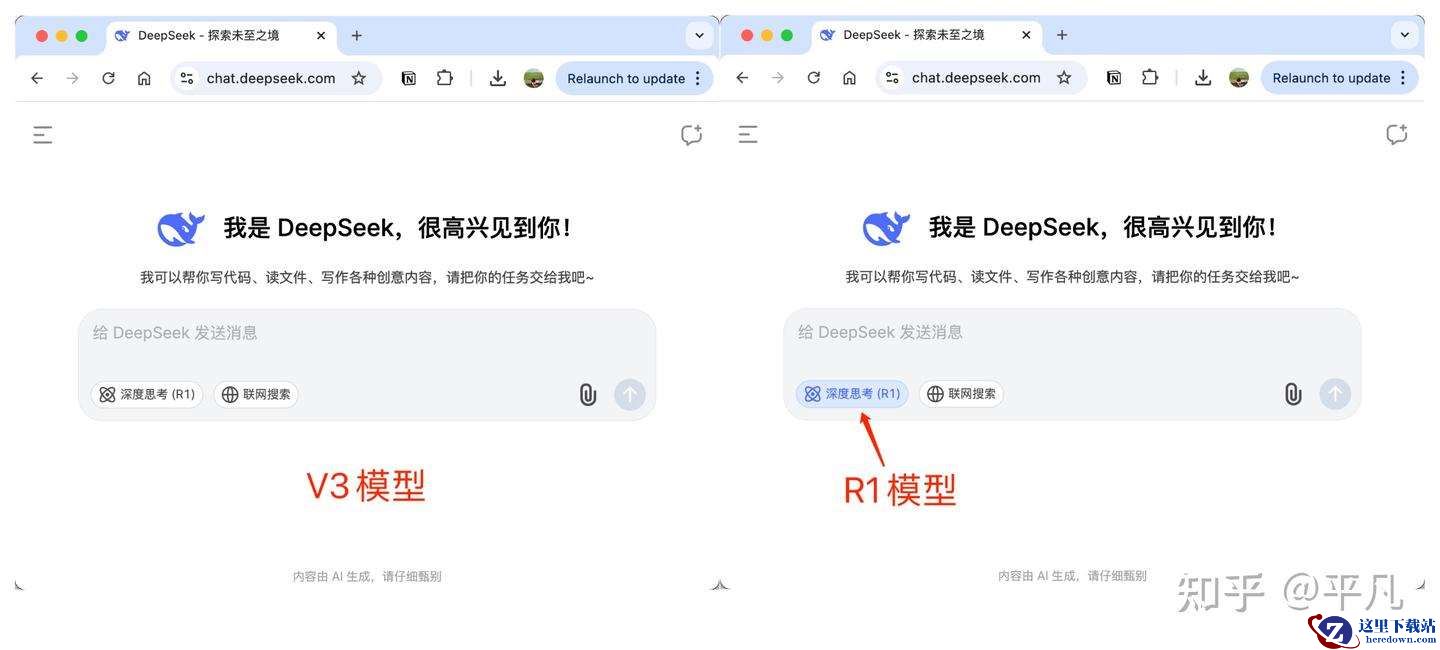
Task: Open Notion extension in right browser
Action: (x=1114, y=78)
